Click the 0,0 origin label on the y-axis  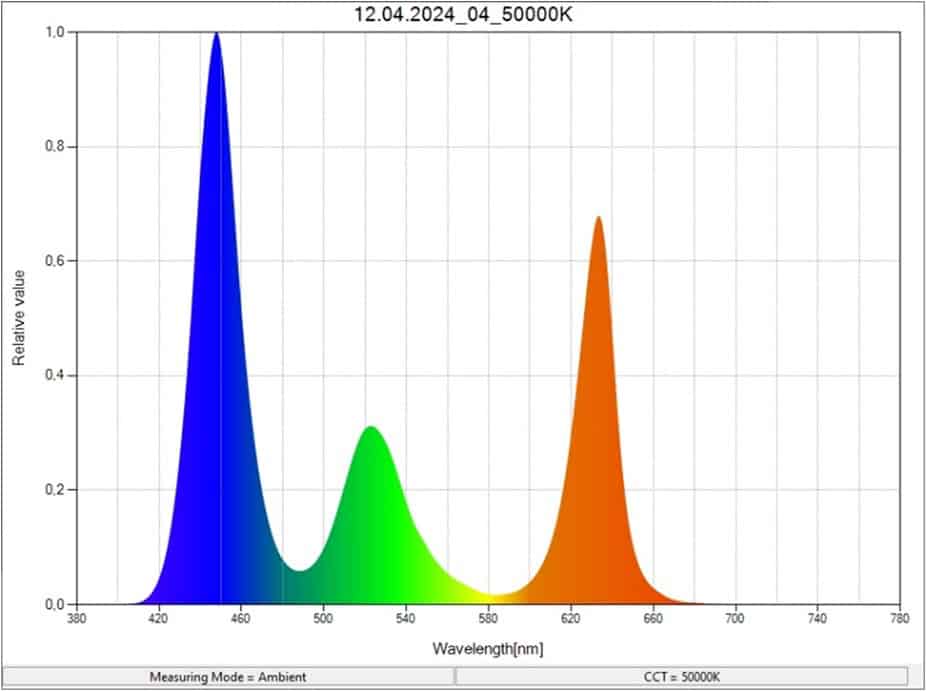[56, 604]
